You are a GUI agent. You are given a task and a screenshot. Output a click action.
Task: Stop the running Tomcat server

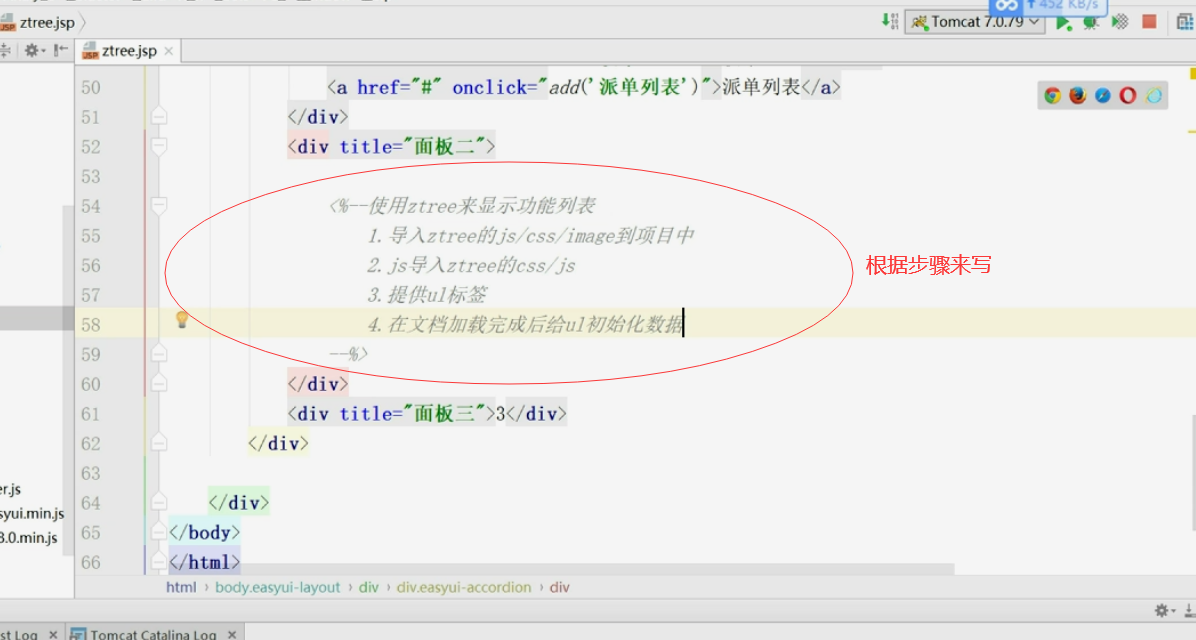(1149, 21)
